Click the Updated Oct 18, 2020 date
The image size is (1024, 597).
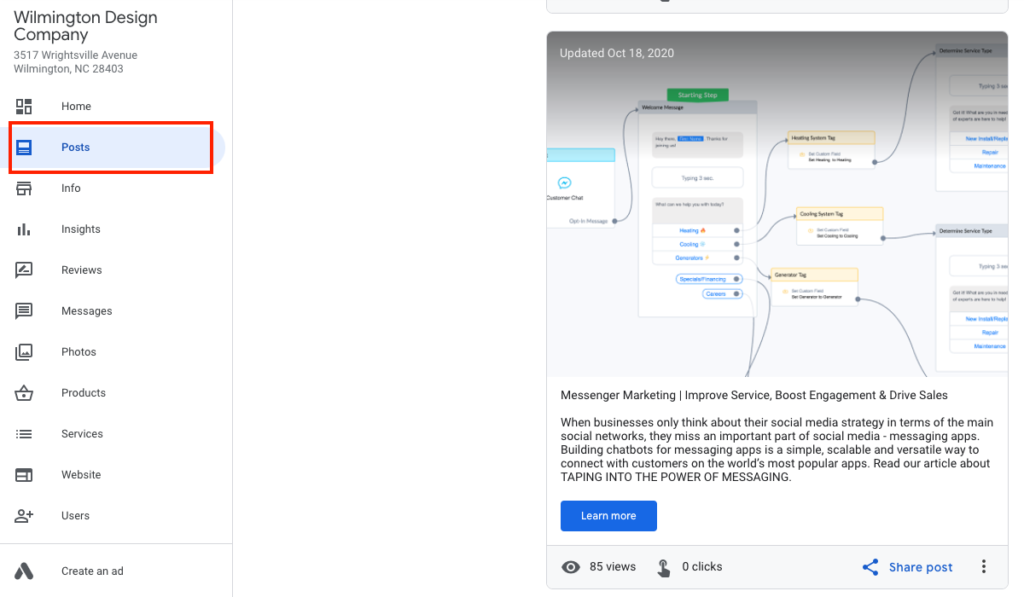[x=616, y=54]
